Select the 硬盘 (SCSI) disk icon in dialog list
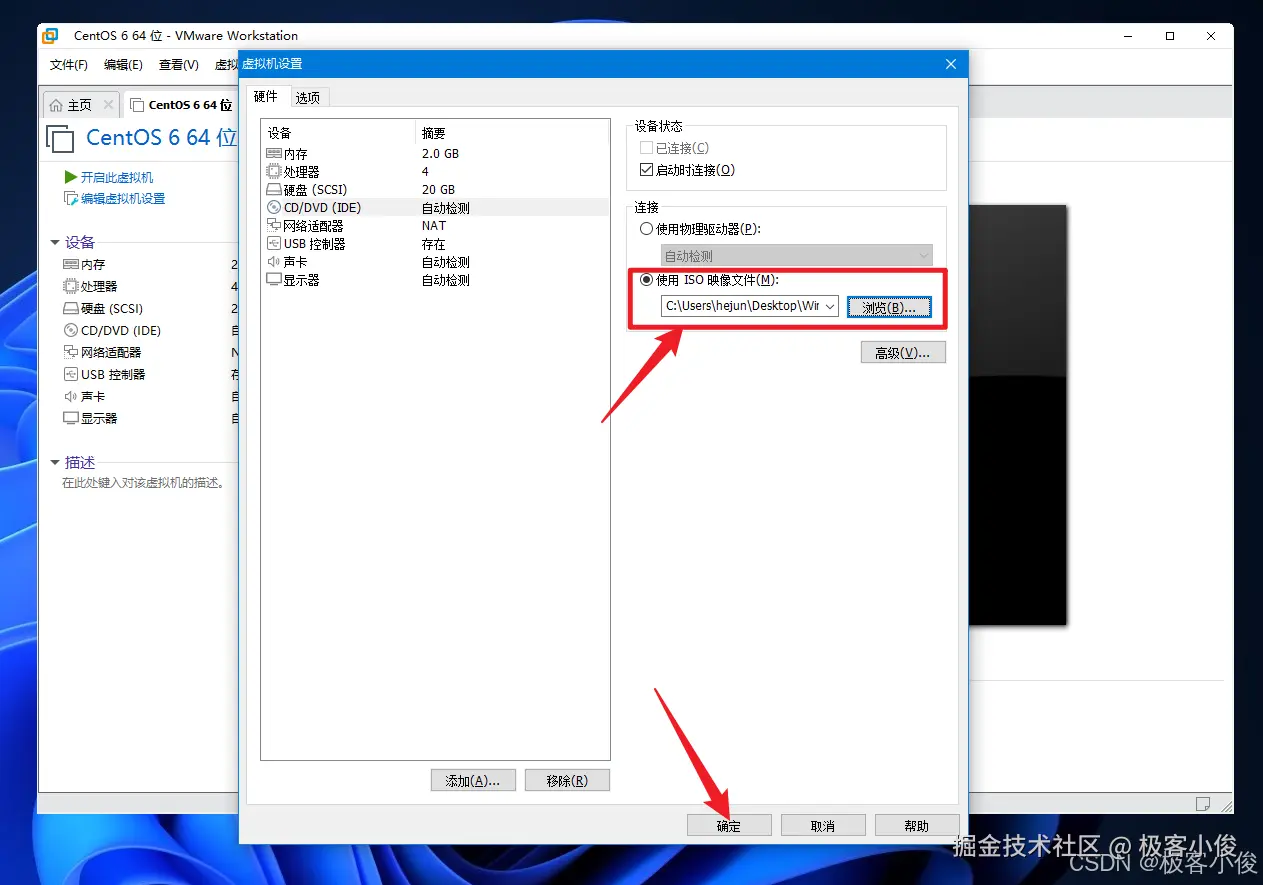 coord(274,190)
